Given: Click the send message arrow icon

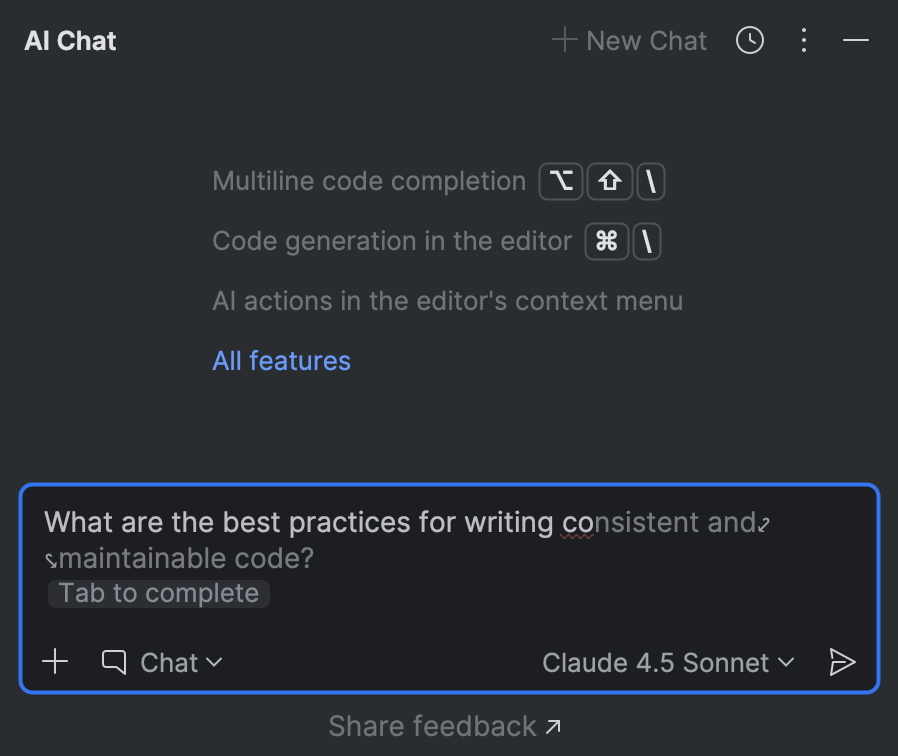Looking at the screenshot, I should coord(842,662).
